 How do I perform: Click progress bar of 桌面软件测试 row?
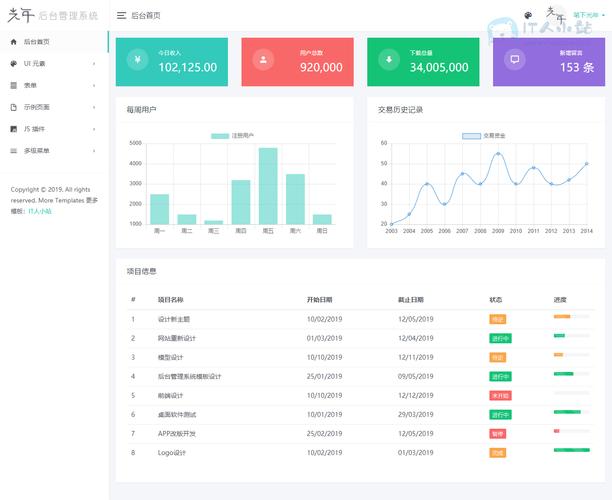(571, 412)
